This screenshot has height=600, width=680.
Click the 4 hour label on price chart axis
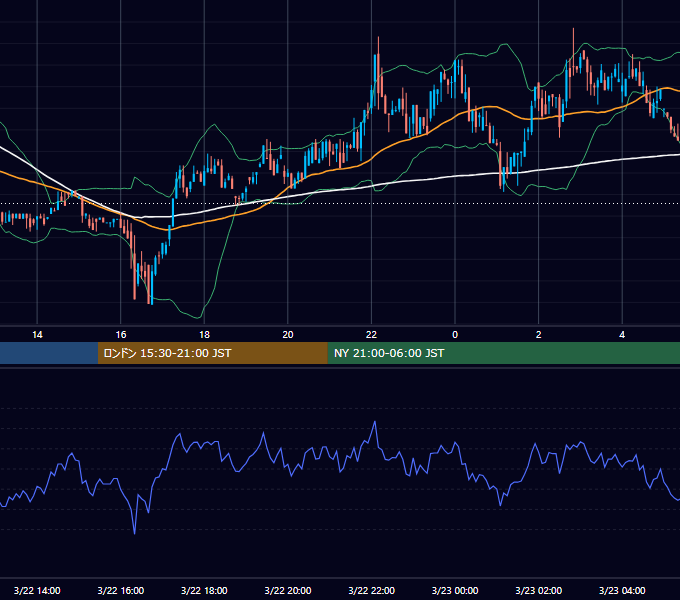[622, 335]
